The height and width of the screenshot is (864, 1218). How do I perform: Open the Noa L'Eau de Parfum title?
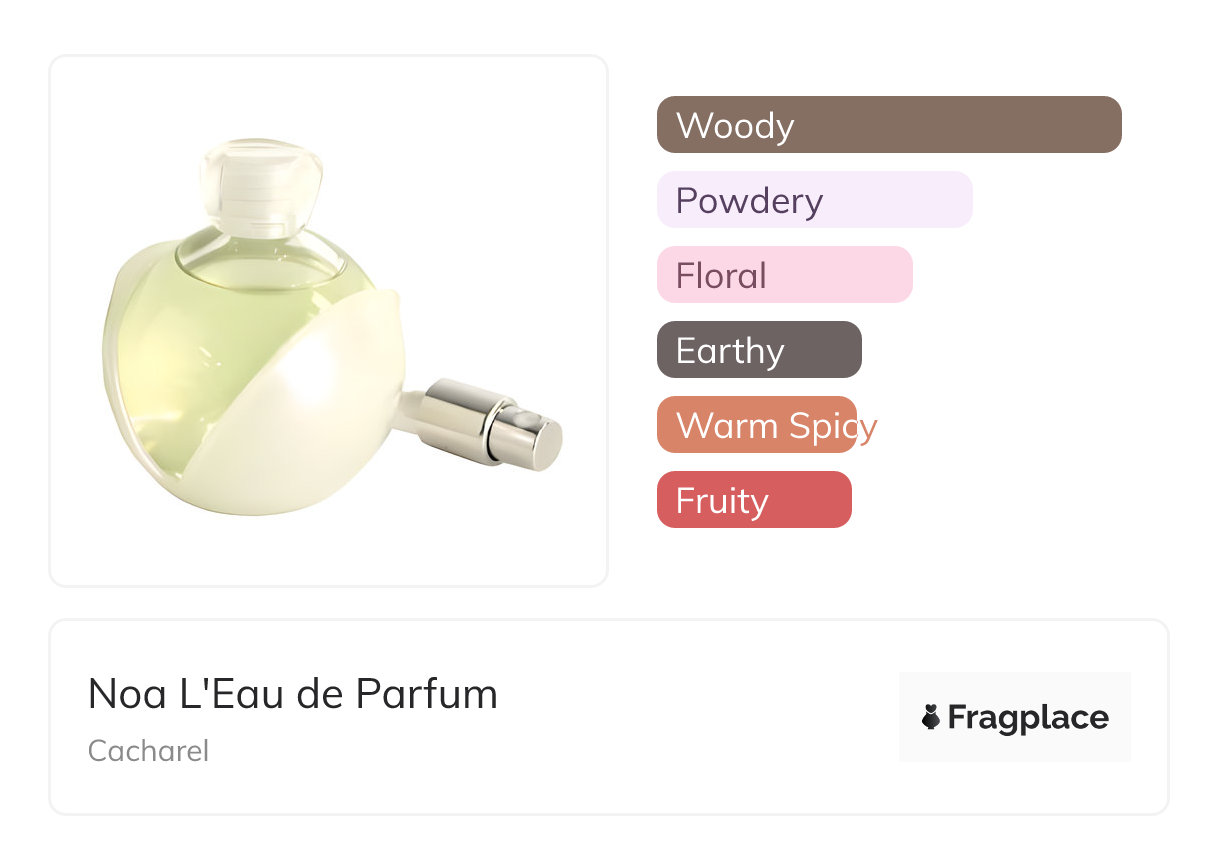pyautogui.click(x=293, y=694)
